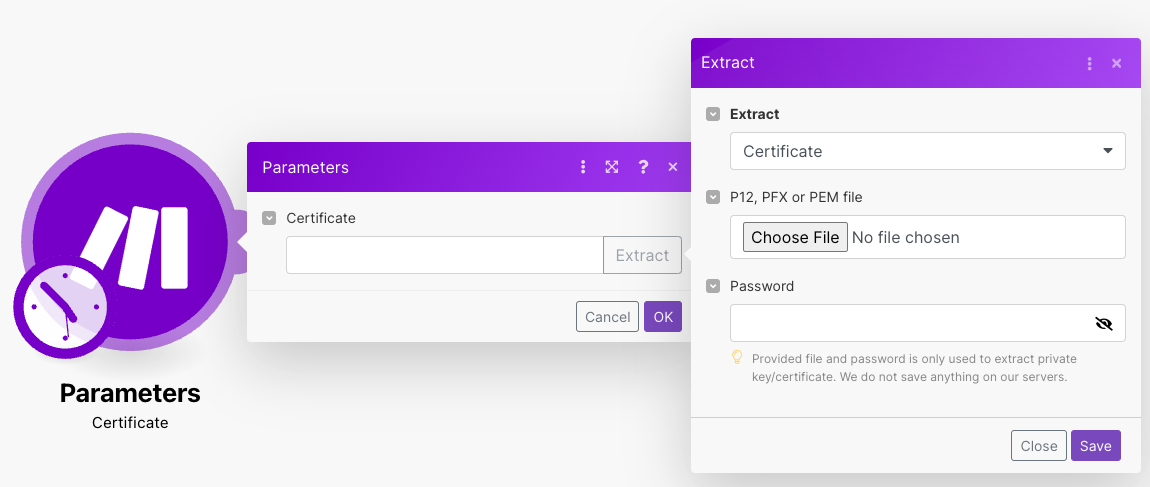Confirm with OK in Parameters panel
The image size is (1150, 487).
tap(662, 317)
